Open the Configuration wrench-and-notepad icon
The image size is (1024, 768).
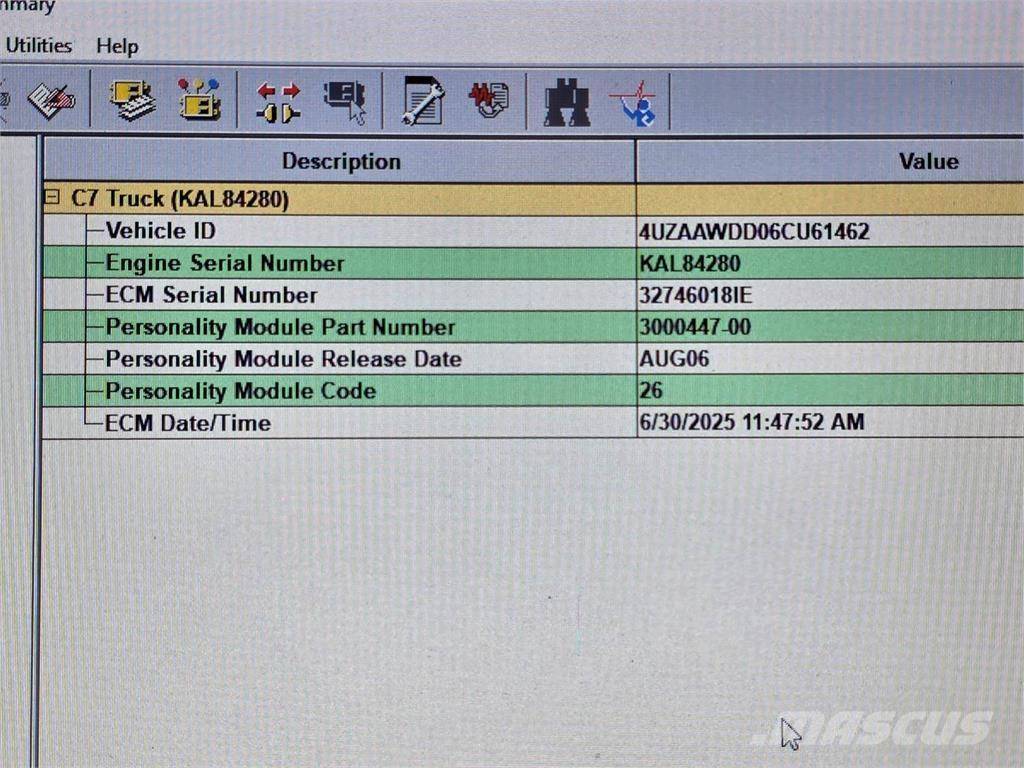click(422, 99)
